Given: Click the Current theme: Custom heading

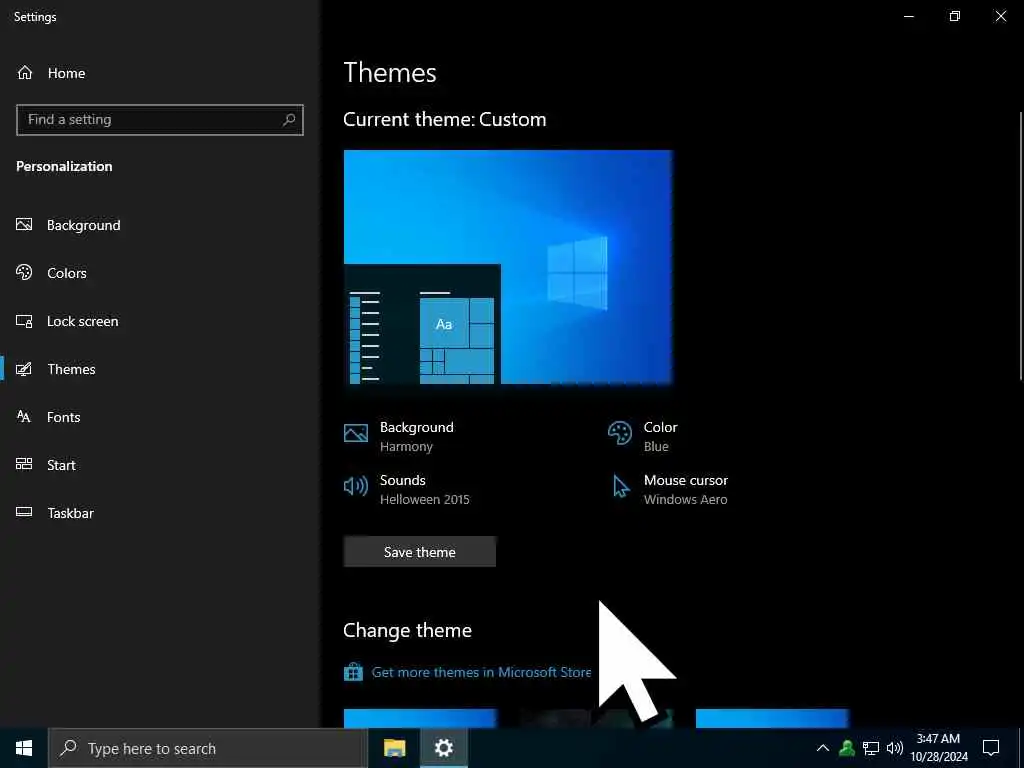Looking at the screenshot, I should pos(445,120).
